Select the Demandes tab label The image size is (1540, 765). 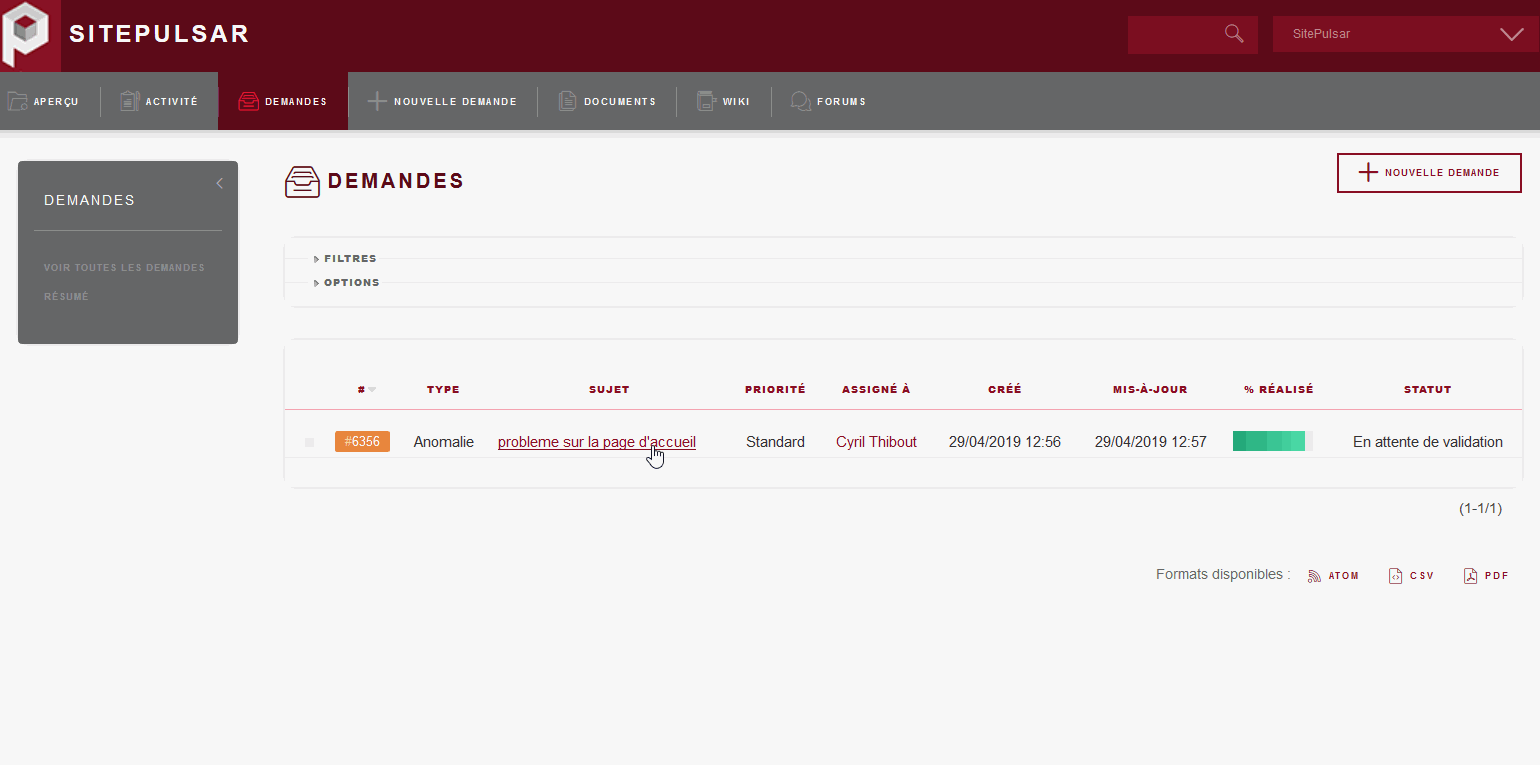(296, 102)
